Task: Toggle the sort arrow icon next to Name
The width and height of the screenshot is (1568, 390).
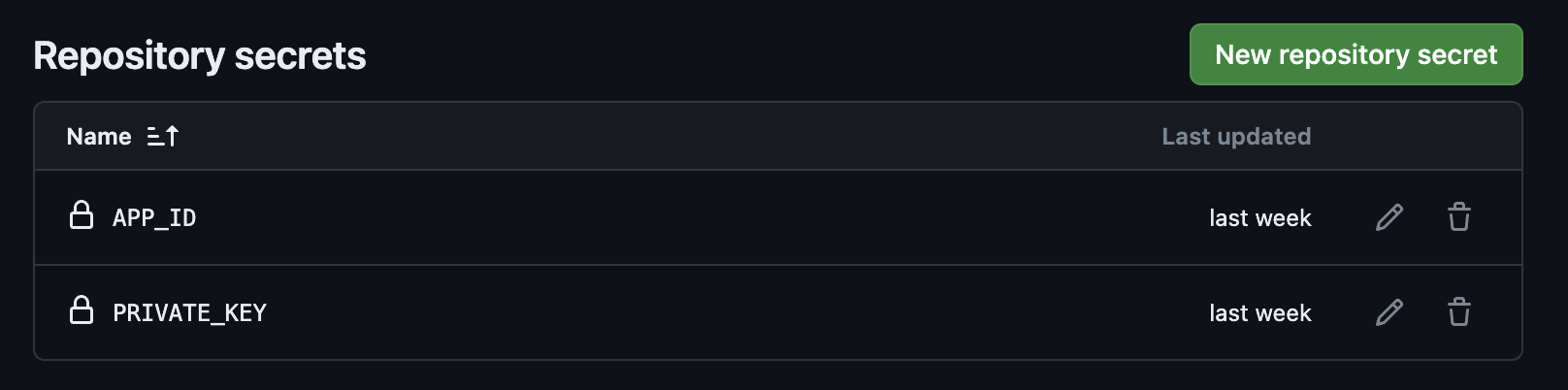Action: (x=163, y=137)
